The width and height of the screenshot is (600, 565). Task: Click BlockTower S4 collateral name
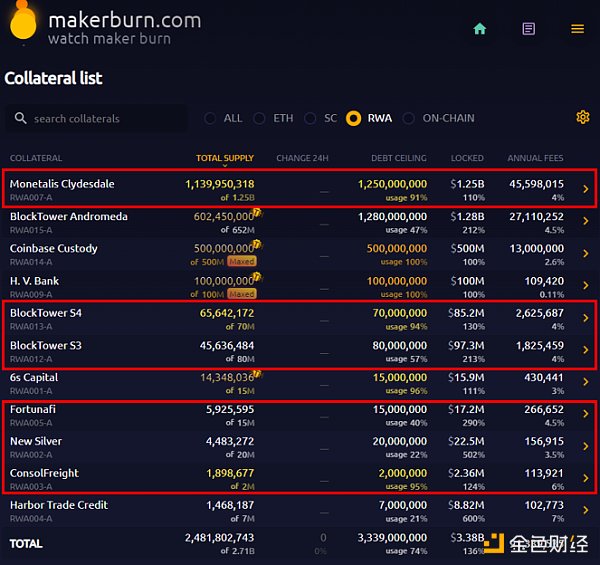click(46, 313)
